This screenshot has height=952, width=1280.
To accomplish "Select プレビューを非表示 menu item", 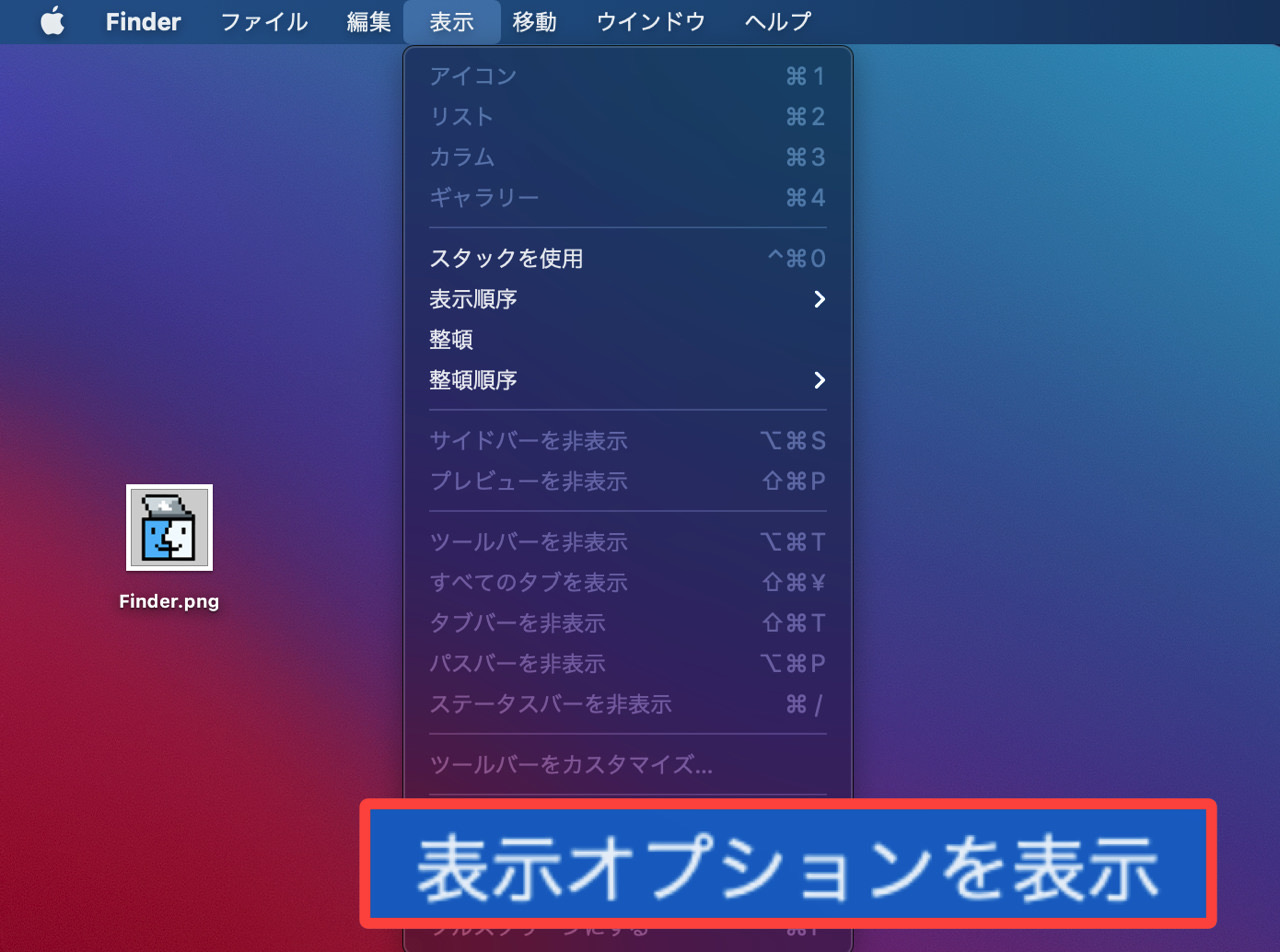I will click(x=628, y=482).
